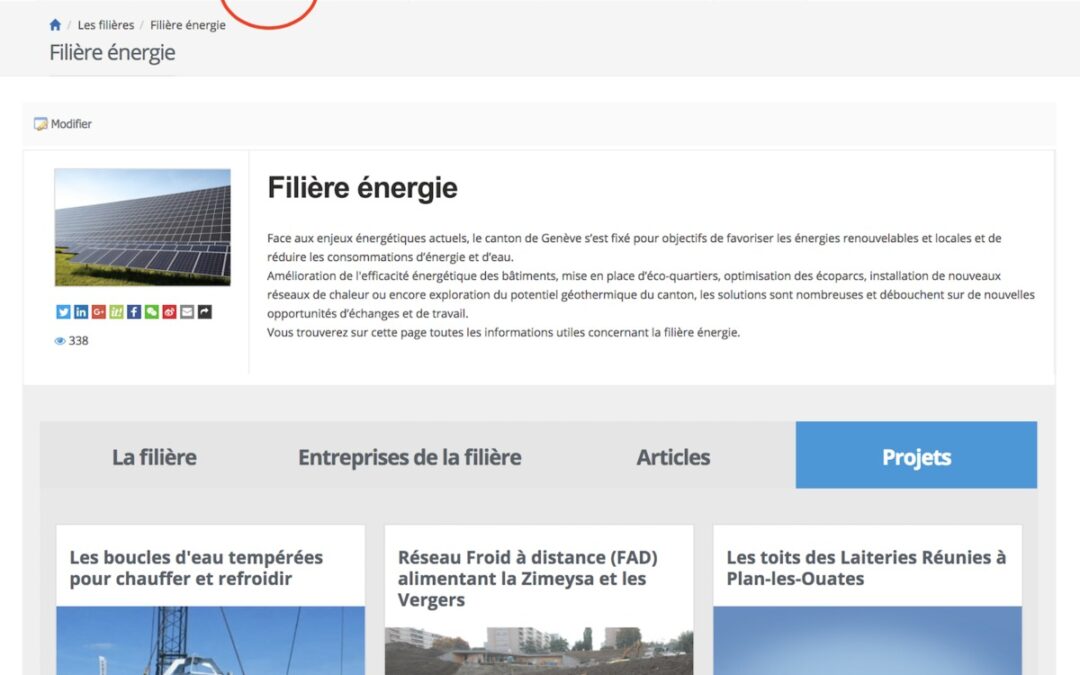This screenshot has width=1080, height=675.
Task: Click the Modifier link
Action: (x=71, y=124)
